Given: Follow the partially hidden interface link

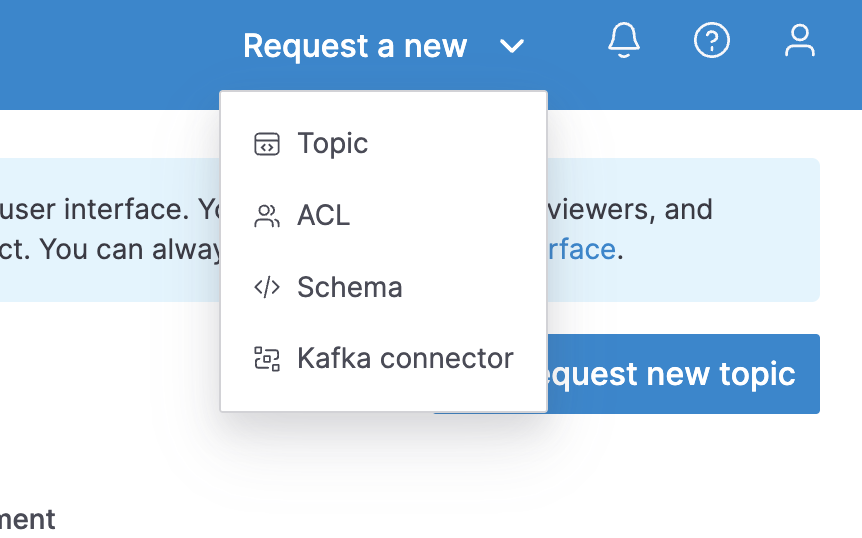Looking at the screenshot, I should coord(581,248).
